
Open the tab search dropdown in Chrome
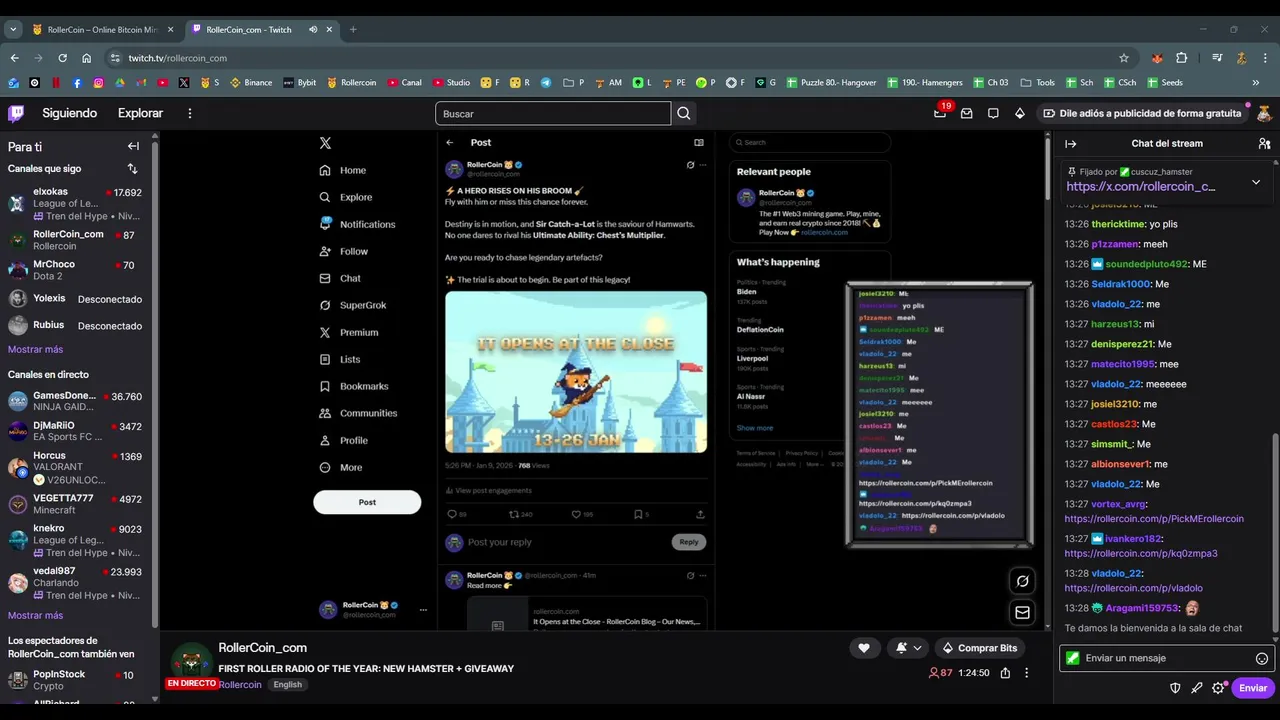(x=13, y=29)
